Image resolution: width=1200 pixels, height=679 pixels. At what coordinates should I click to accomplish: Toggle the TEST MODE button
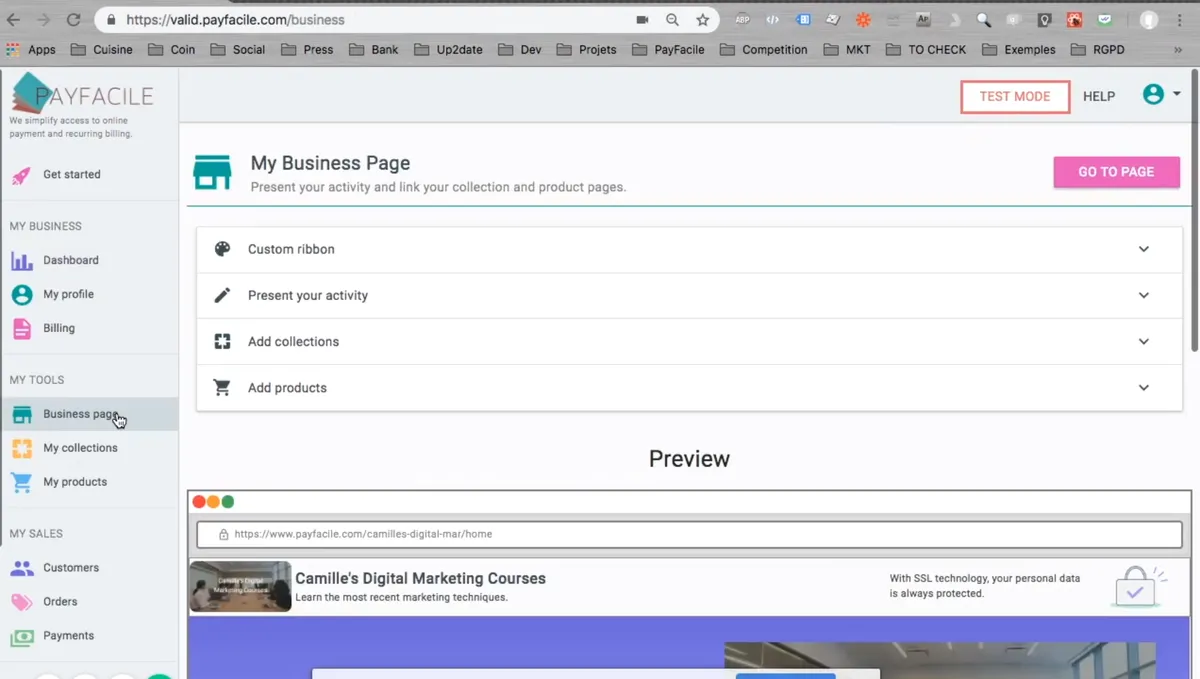[1015, 96]
